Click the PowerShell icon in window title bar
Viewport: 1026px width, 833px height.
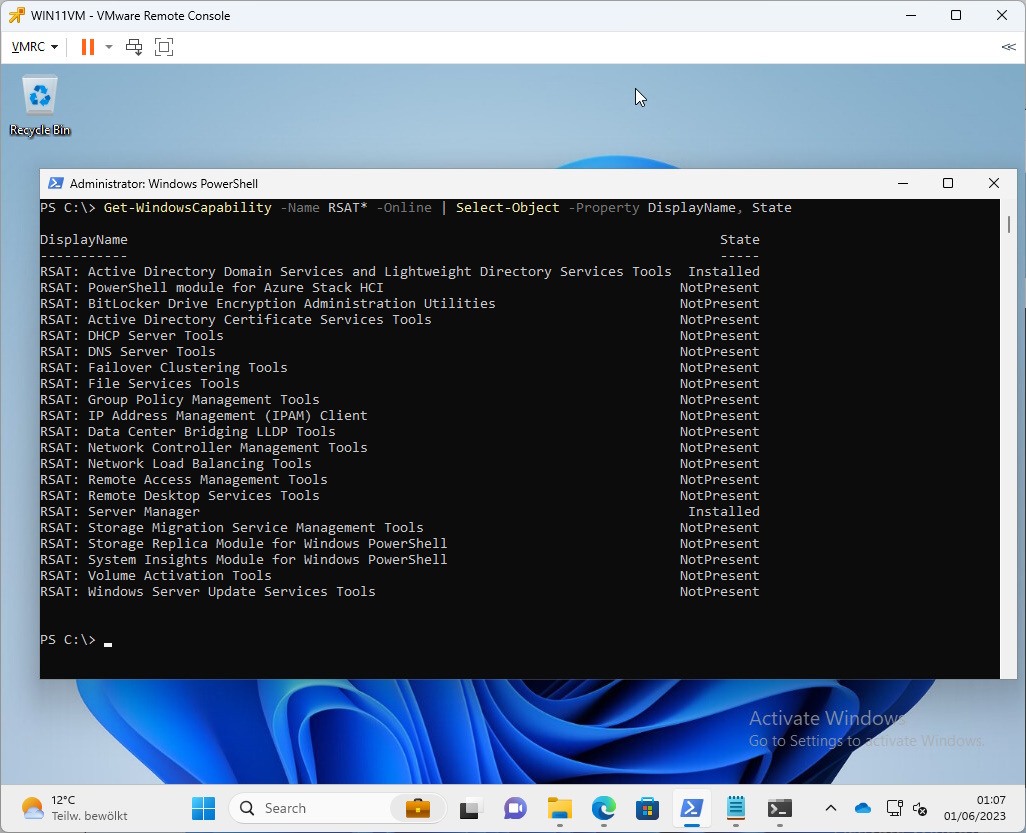tap(56, 183)
